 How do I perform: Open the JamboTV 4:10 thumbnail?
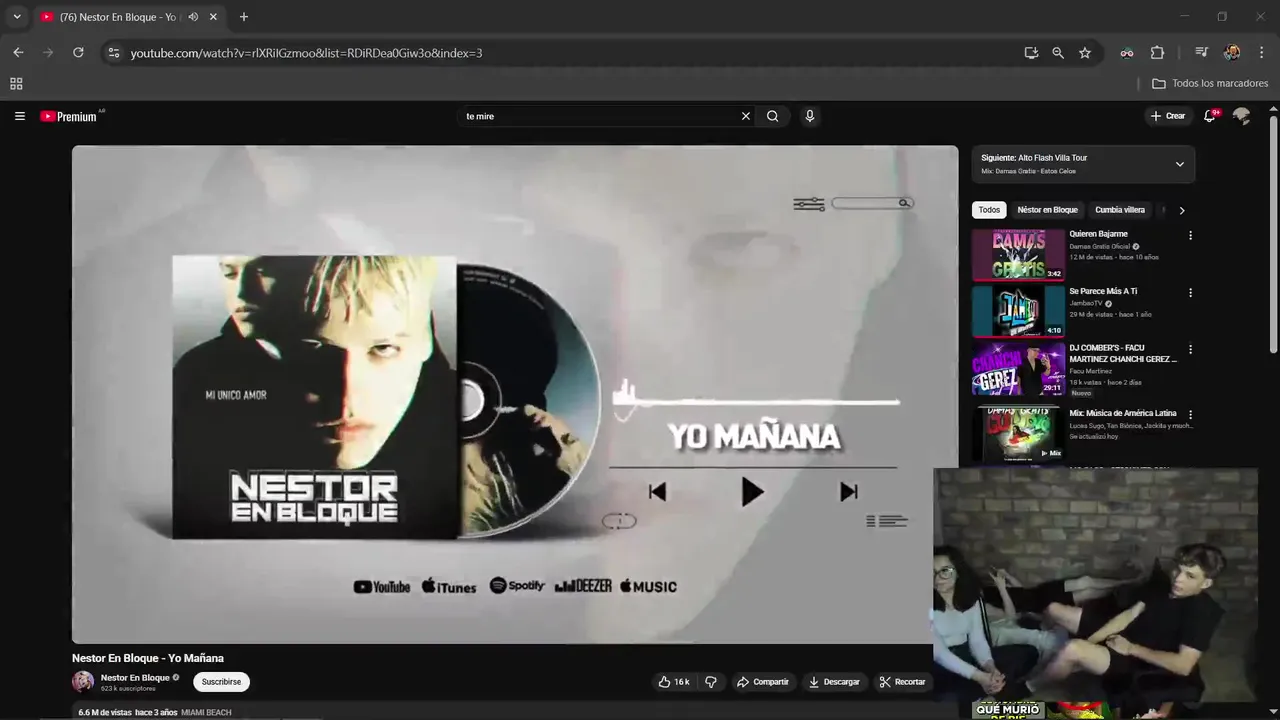1018,312
